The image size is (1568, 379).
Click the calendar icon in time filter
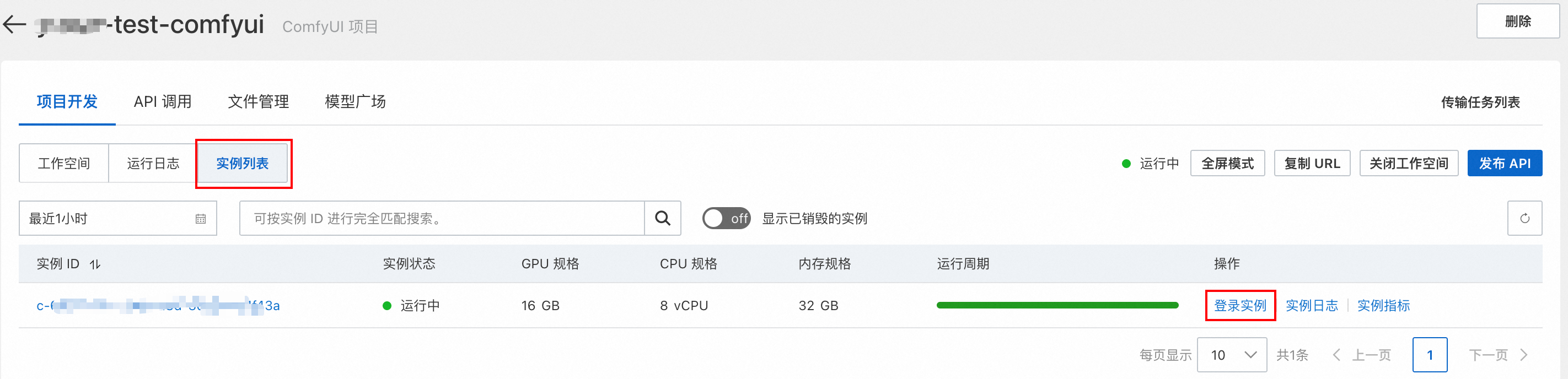click(x=200, y=219)
